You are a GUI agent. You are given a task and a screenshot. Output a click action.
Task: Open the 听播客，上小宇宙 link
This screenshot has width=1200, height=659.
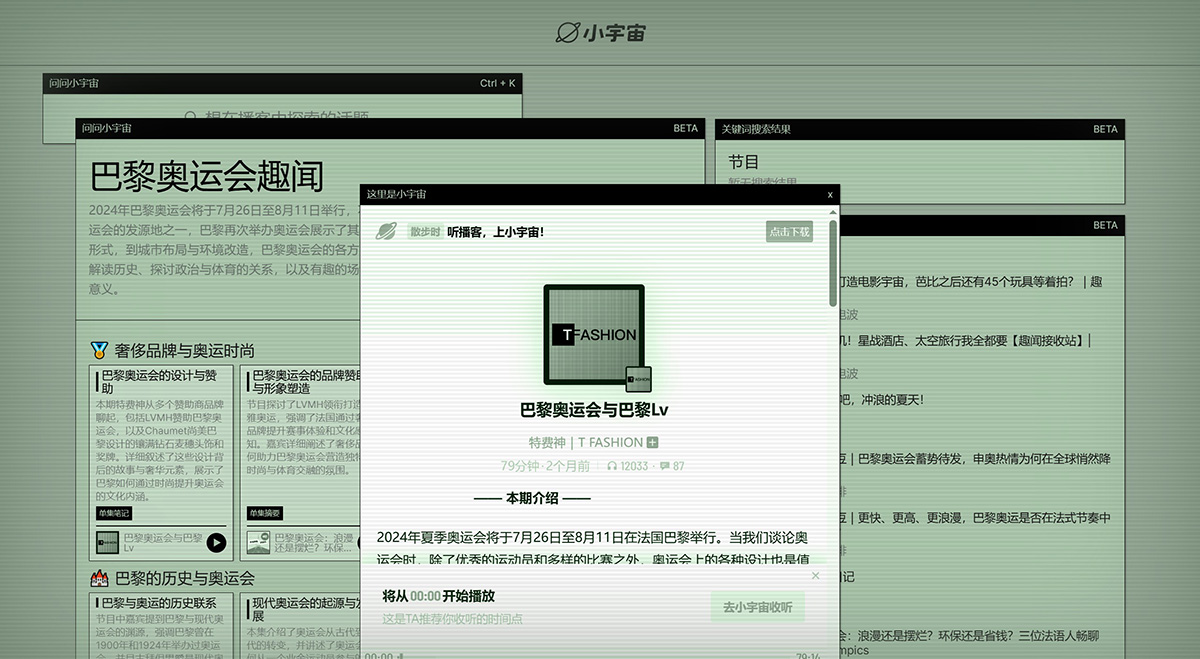(498, 231)
